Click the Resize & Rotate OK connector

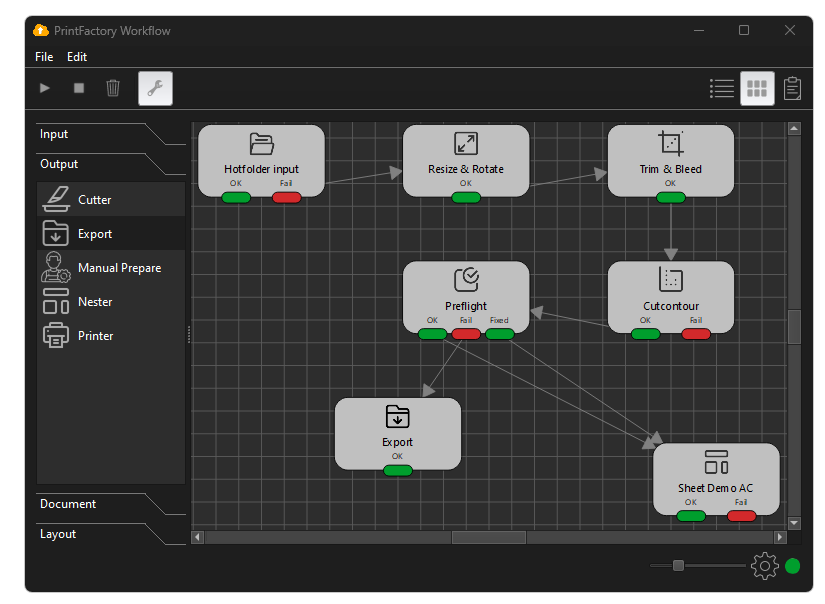click(466, 198)
